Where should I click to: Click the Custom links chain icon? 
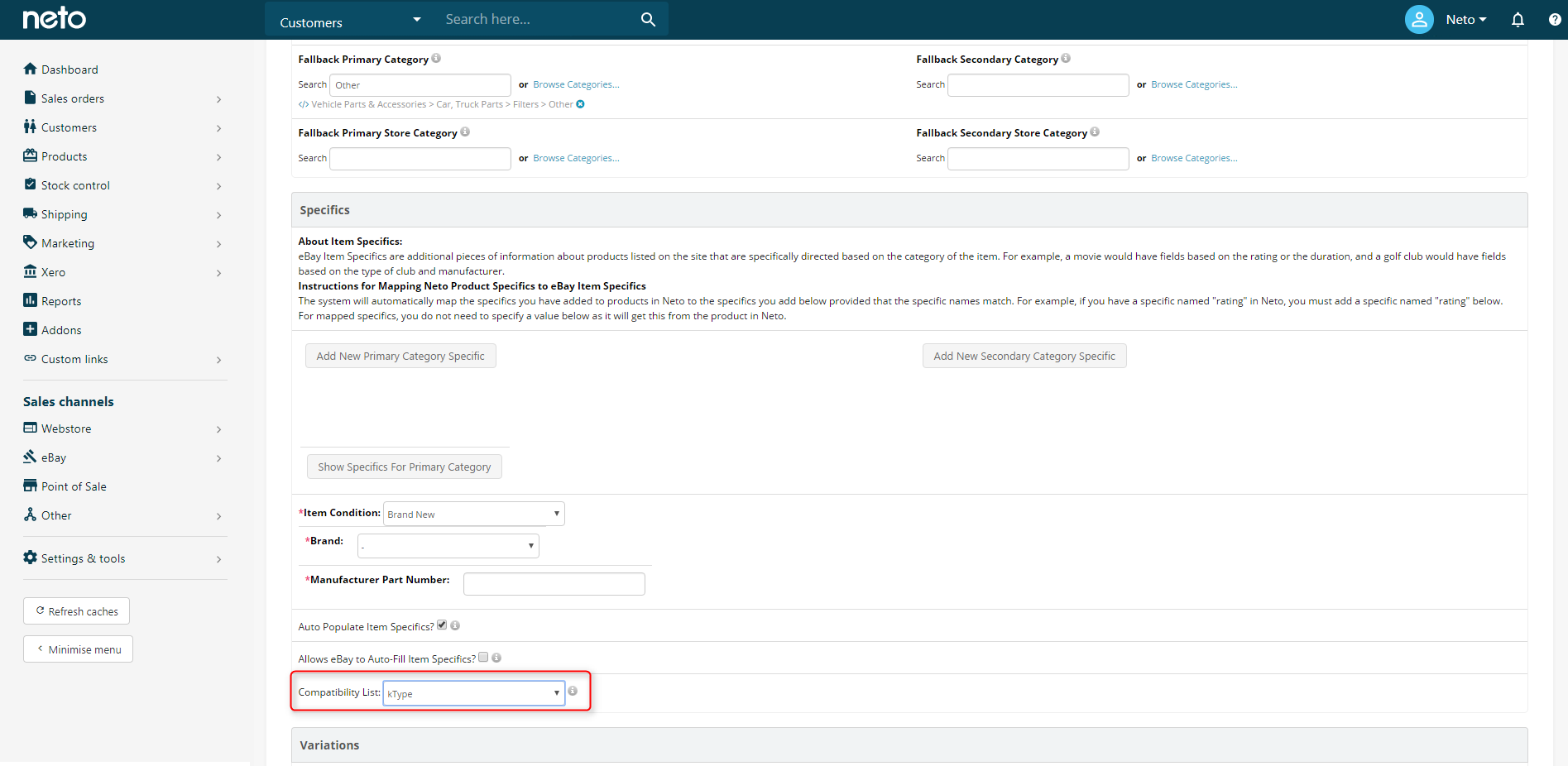tap(31, 358)
